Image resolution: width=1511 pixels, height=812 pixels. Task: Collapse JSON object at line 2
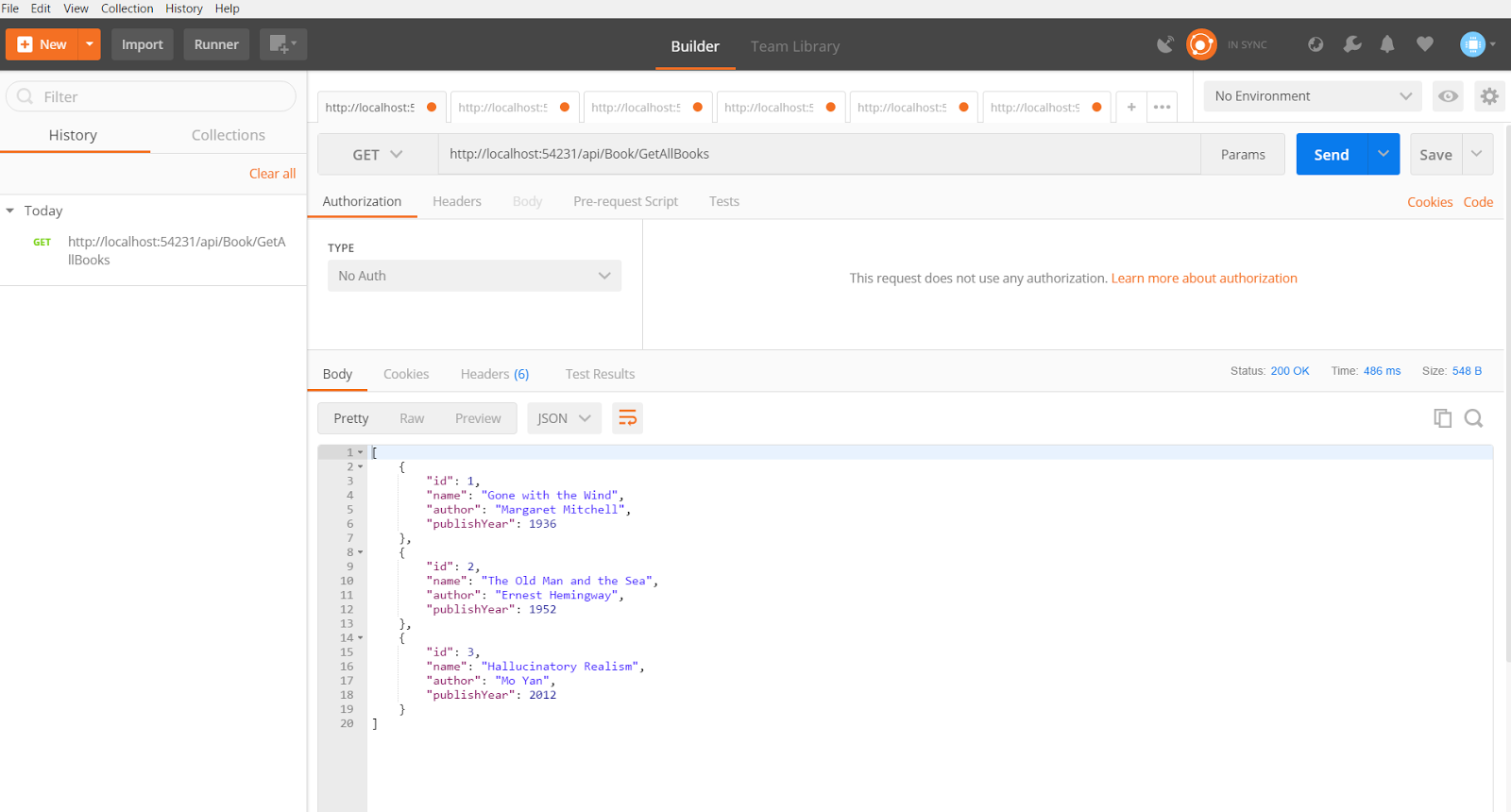(360, 466)
